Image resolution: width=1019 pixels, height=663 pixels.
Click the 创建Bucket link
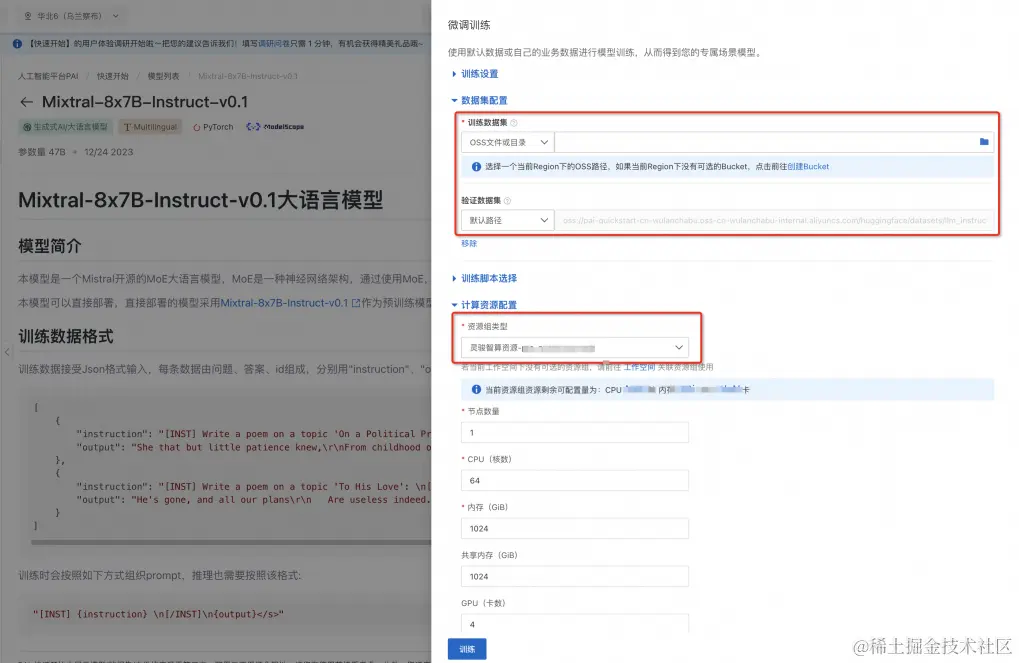pos(808,166)
